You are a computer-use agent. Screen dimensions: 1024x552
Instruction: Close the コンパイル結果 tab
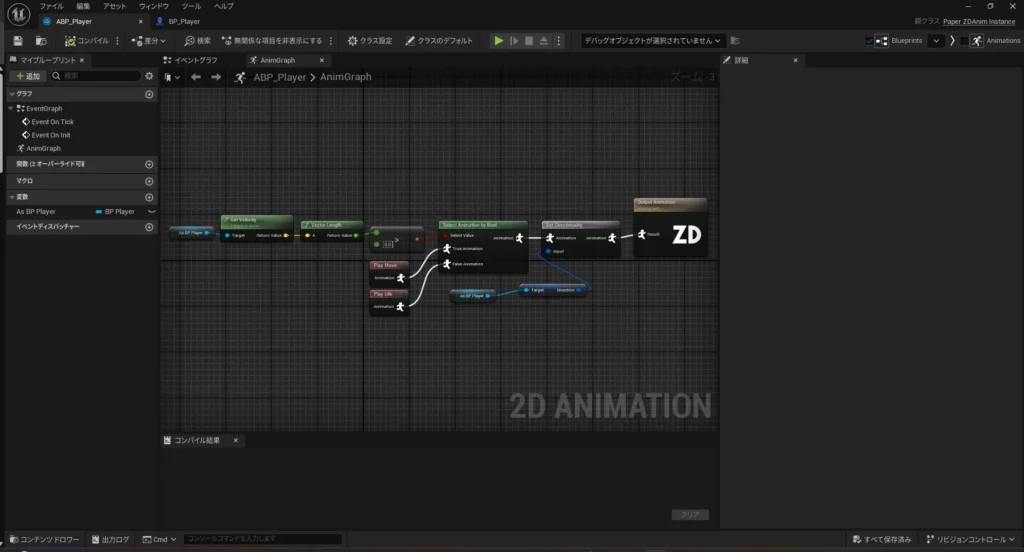coord(236,440)
